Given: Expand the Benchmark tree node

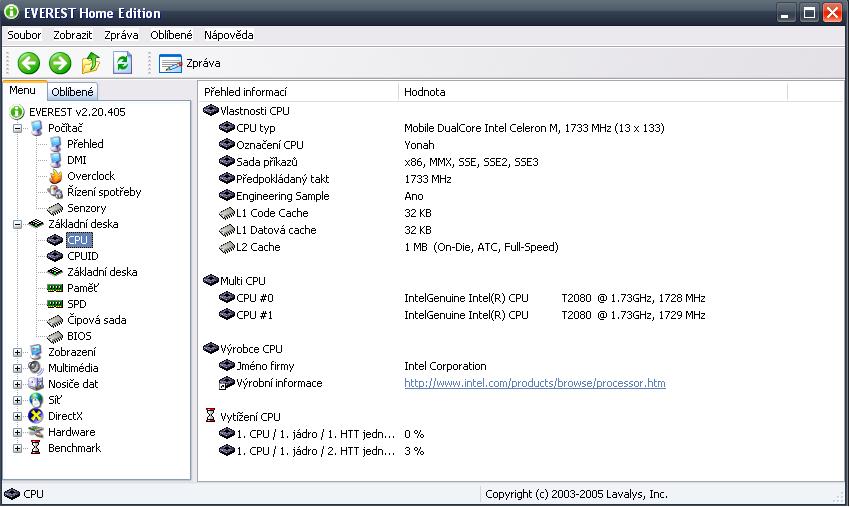Looking at the screenshot, I should tap(17, 448).
